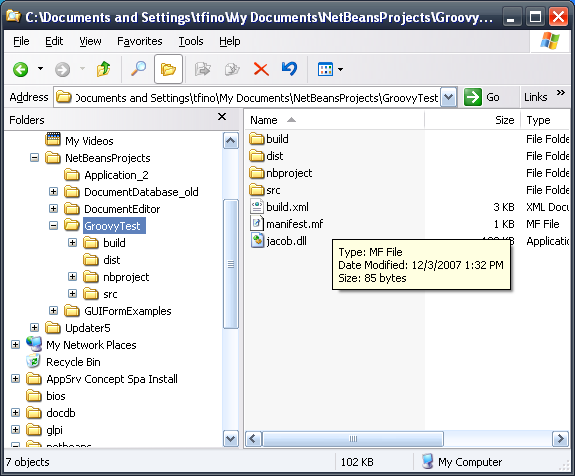Collapse the GroovyTest tree node
The image size is (575, 476).
click(54, 226)
